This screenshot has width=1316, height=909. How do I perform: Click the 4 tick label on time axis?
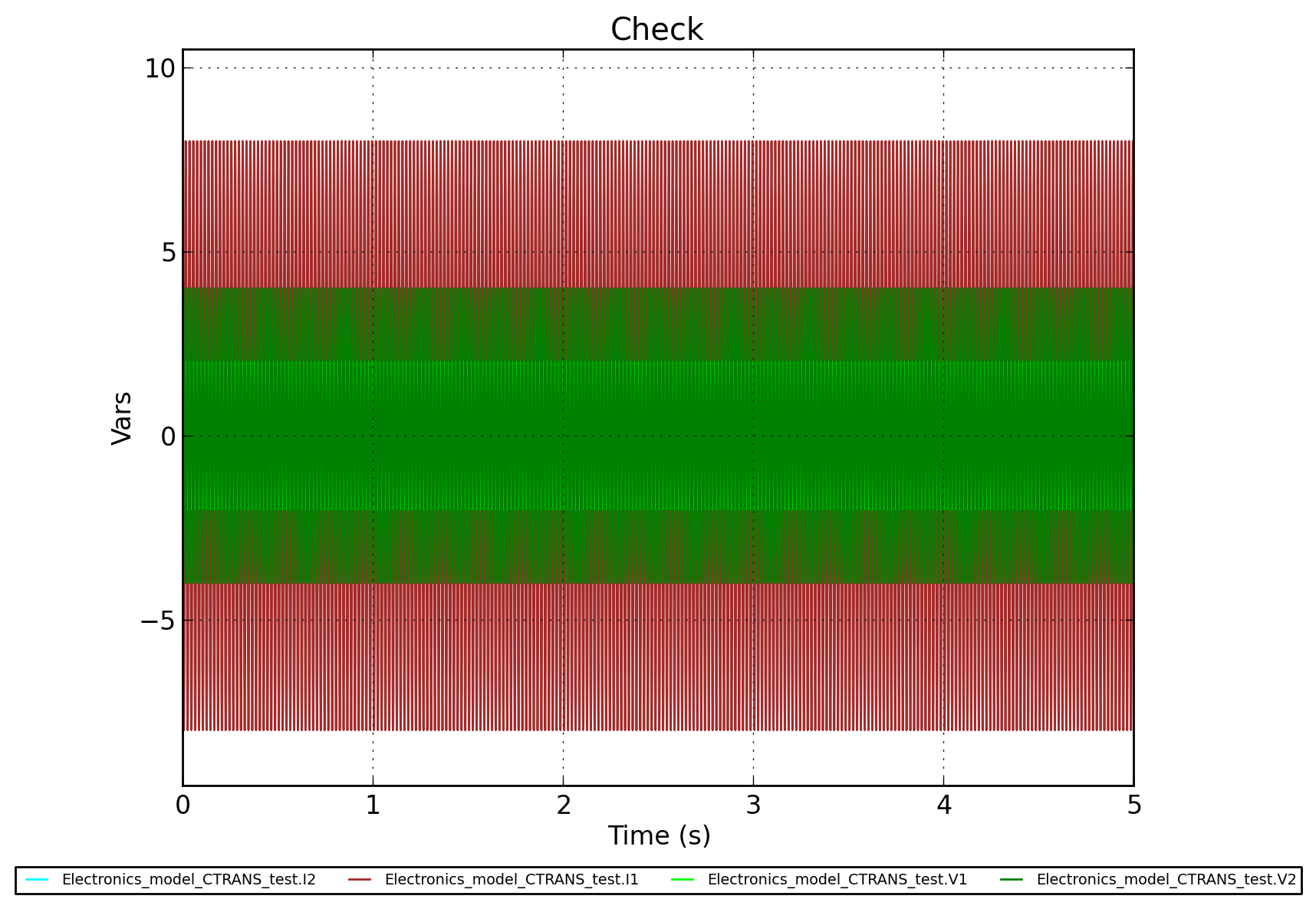(944, 805)
